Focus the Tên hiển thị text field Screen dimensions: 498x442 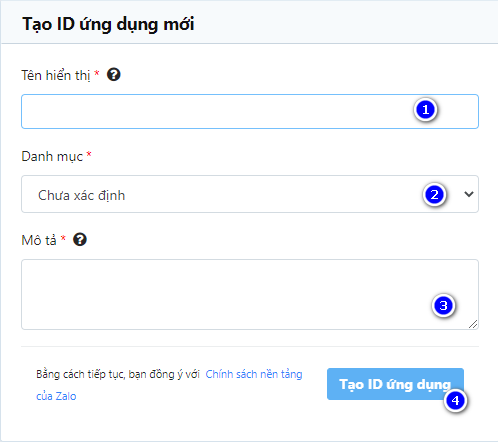pos(250,111)
